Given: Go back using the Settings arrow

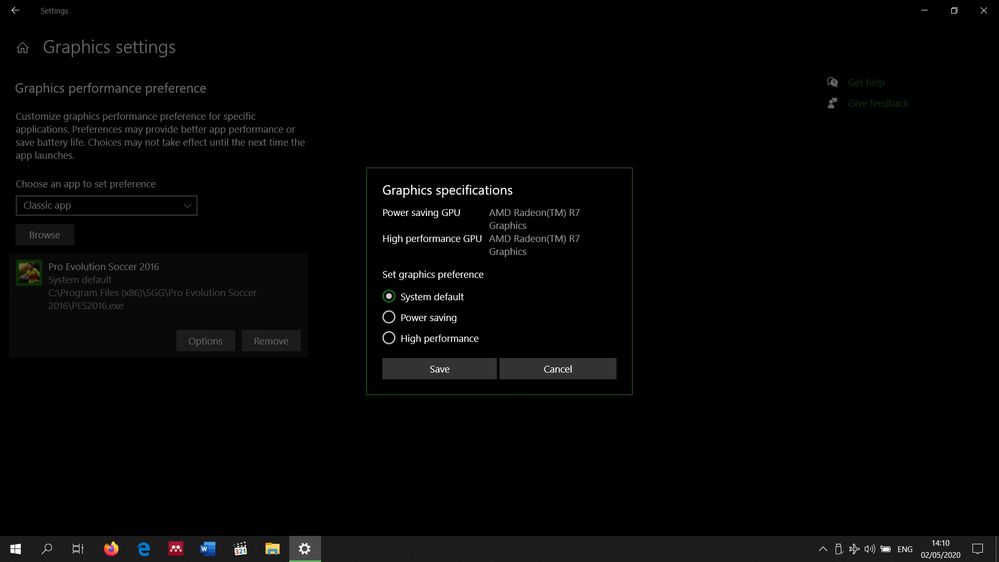Looking at the screenshot, I should pos(15,10).
